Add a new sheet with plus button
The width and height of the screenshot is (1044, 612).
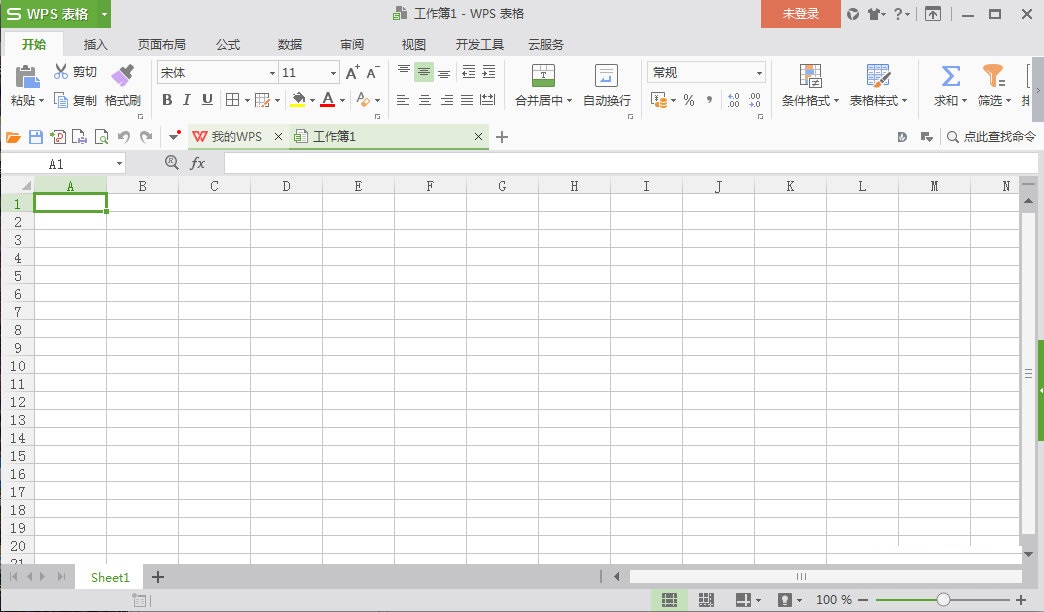[x=157, y=577]
